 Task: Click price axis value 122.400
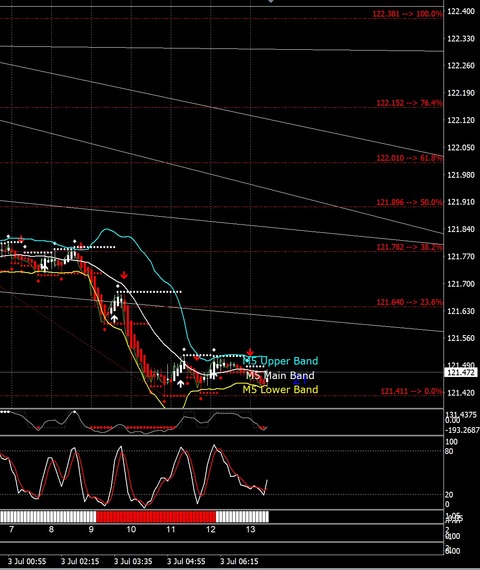461,11
